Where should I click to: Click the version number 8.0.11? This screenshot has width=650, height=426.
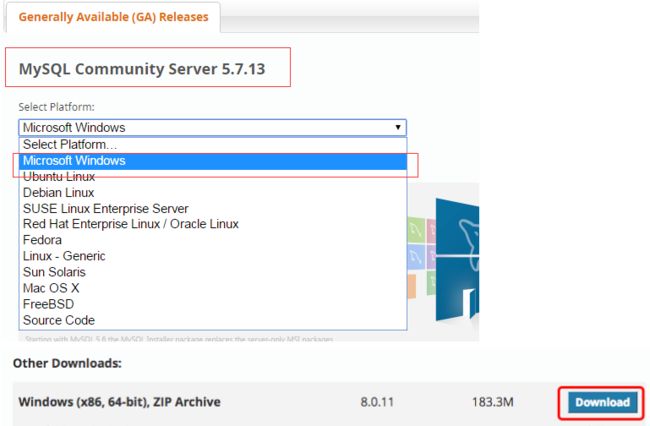(x=377, y=402)
